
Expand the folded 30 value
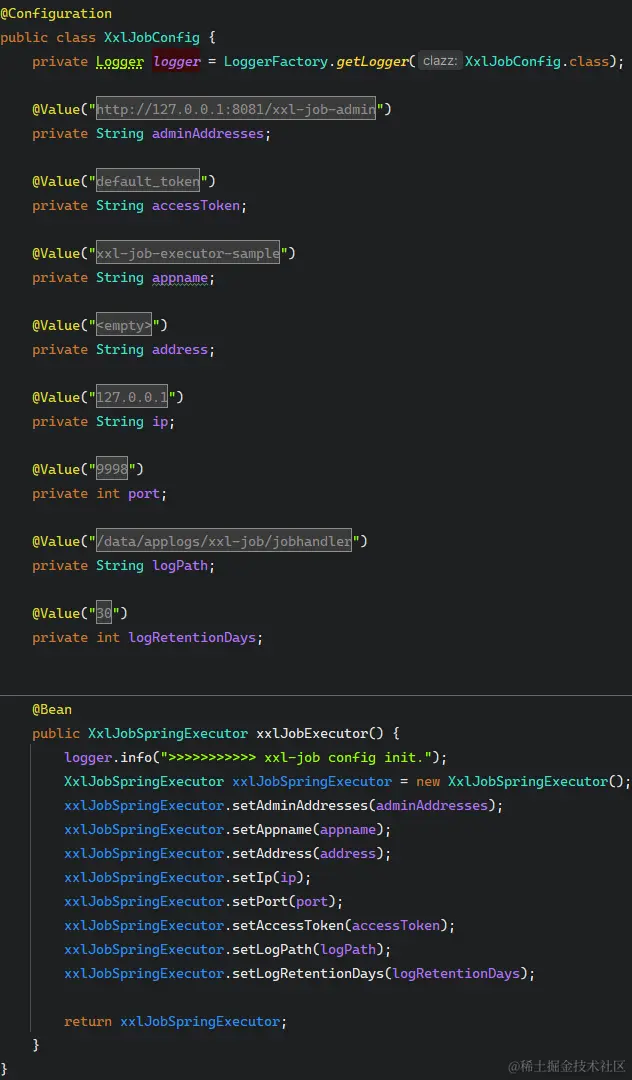pyautogui.click(x=104, y=613)
